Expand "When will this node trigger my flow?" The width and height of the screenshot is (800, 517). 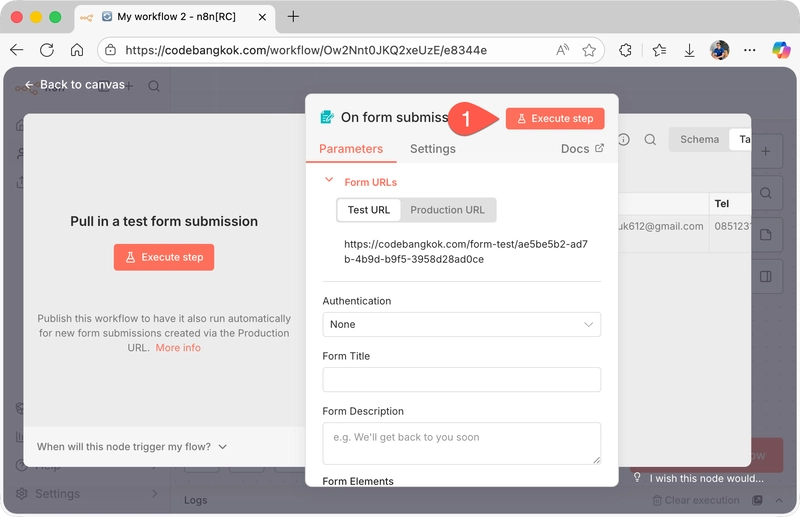(132, 447)
